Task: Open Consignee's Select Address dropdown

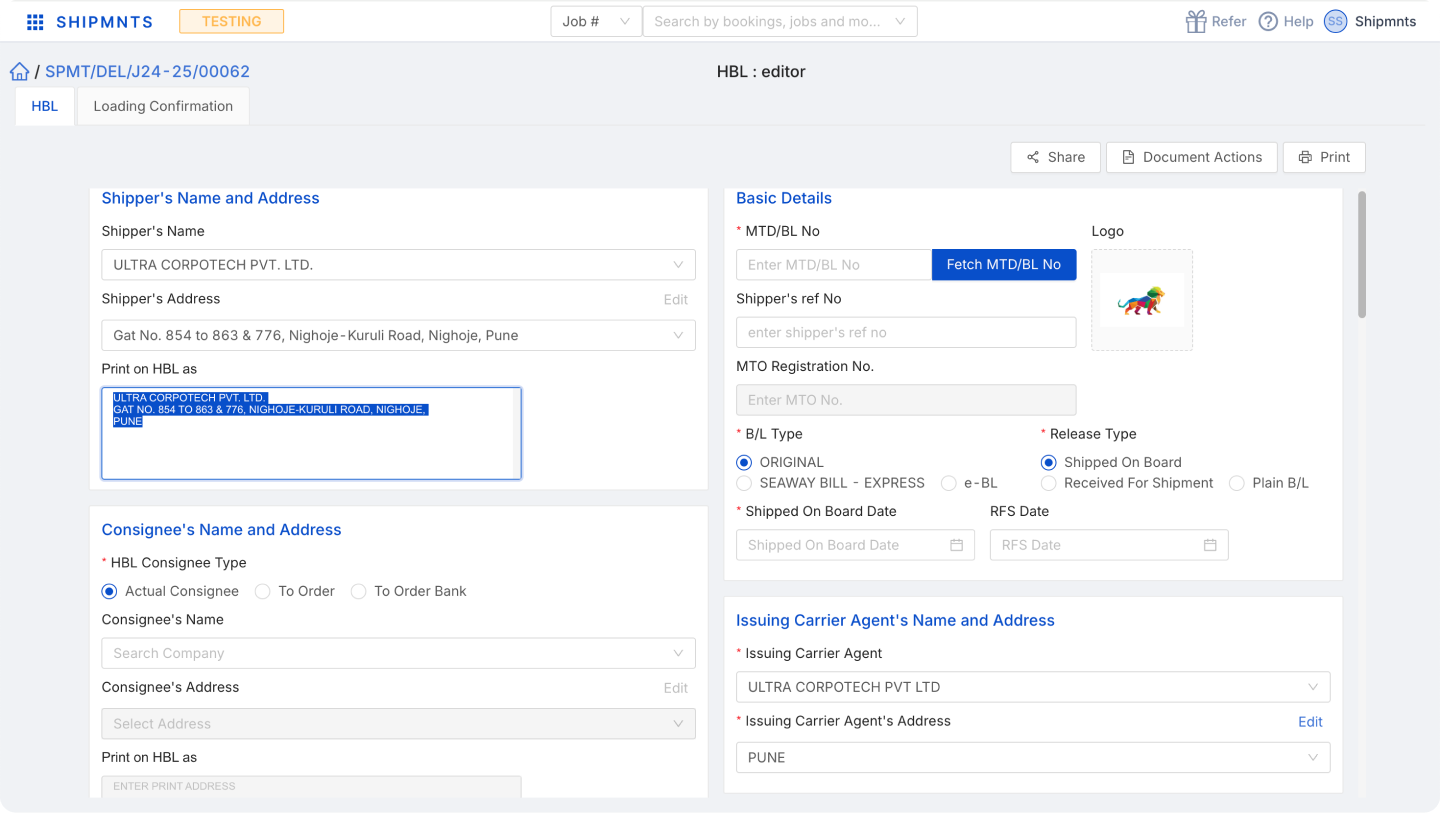Action: 398,723
